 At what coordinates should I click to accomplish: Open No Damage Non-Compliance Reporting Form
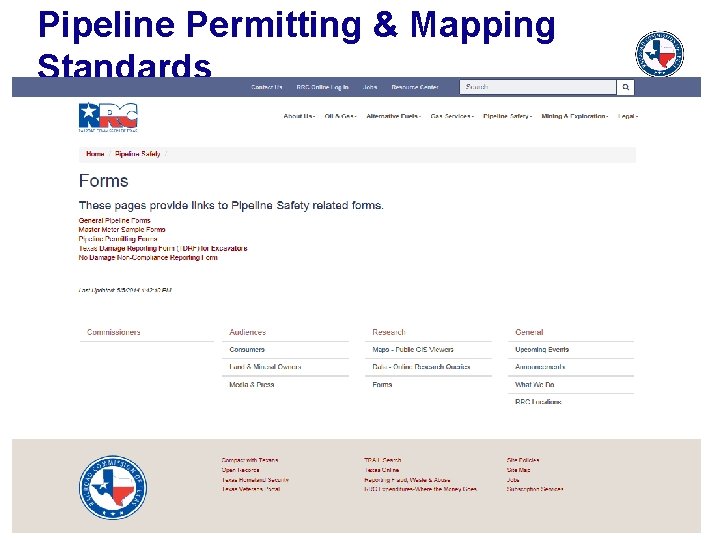(148, 258)
